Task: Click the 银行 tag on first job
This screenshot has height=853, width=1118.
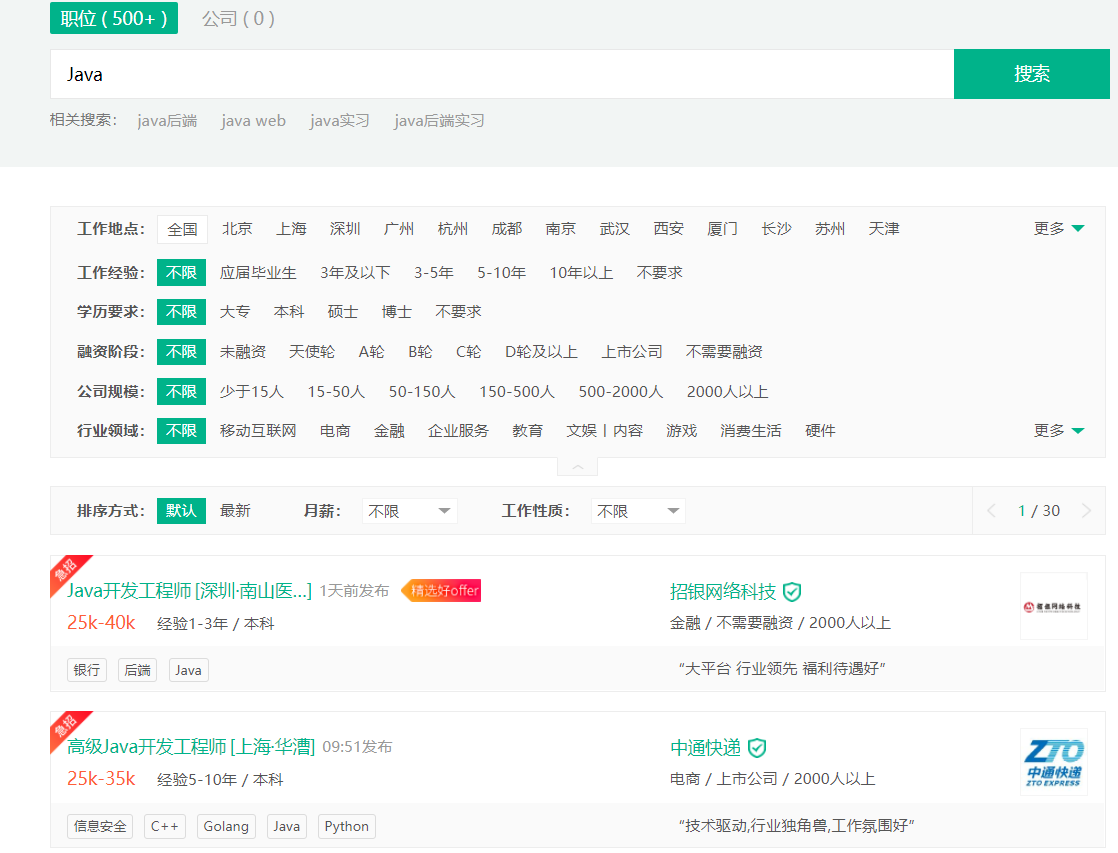Action: click(87, 670)
